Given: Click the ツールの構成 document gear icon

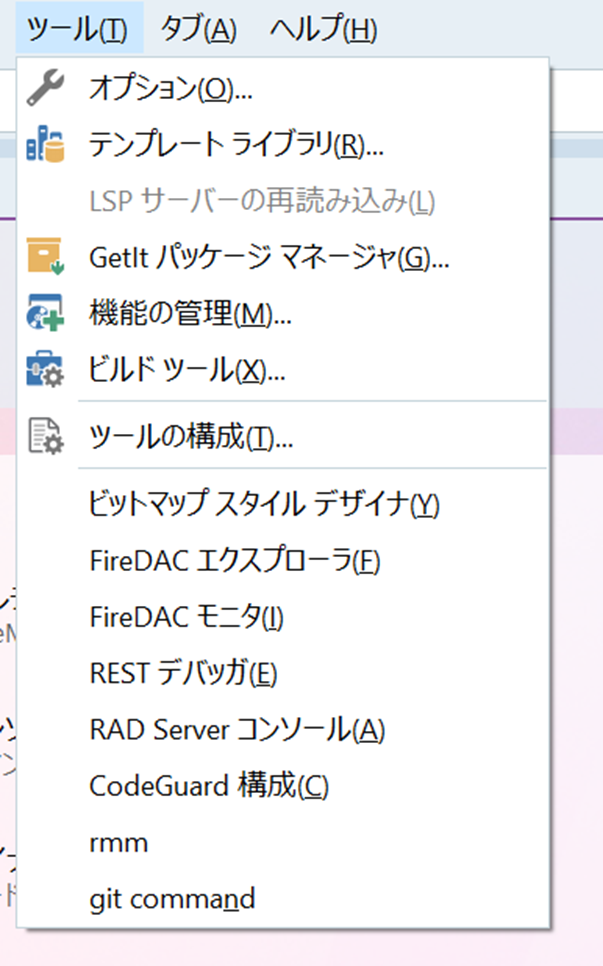Looking at the screenshot, I should point(45,437).
